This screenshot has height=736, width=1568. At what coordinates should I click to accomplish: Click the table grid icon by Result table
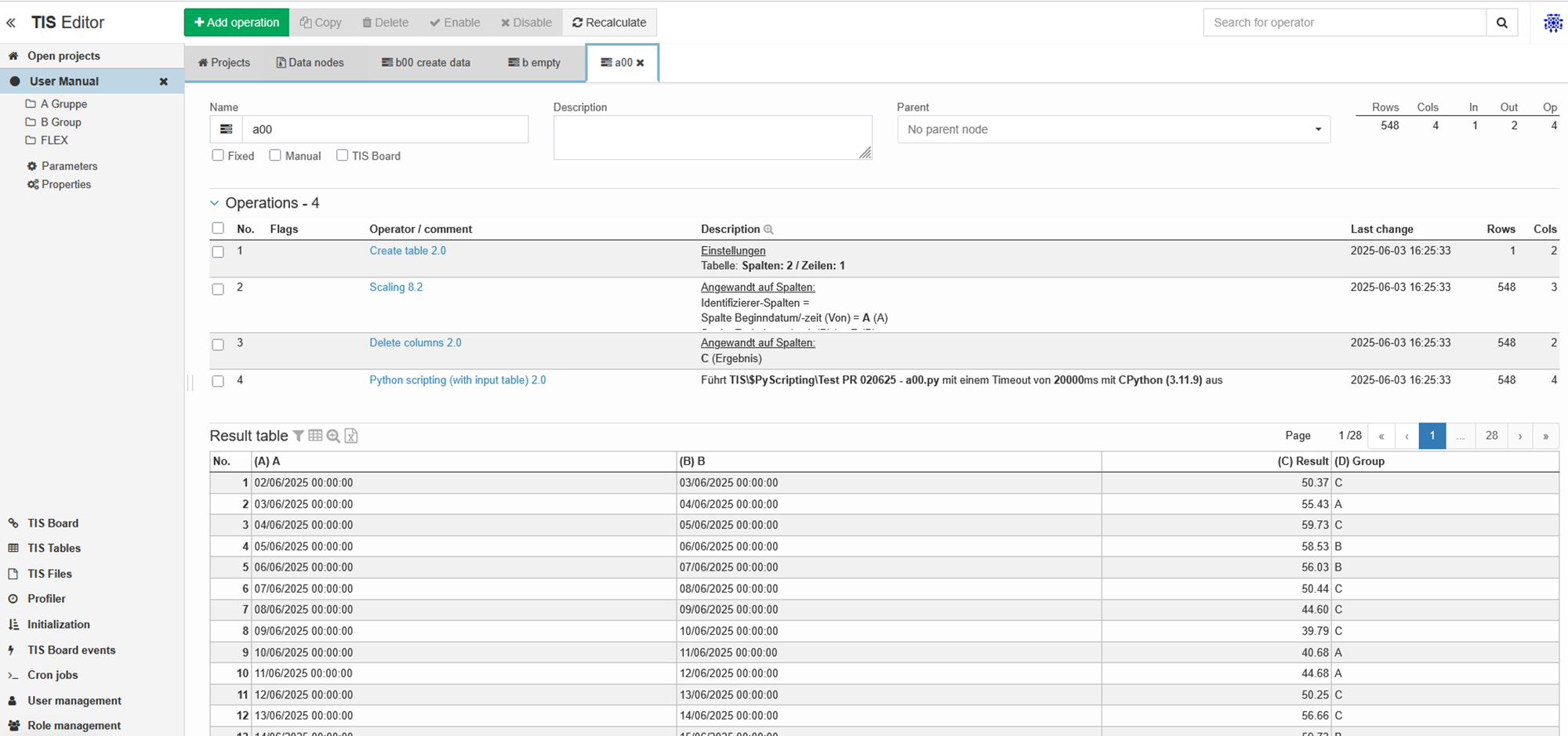(x=315, y=436)
